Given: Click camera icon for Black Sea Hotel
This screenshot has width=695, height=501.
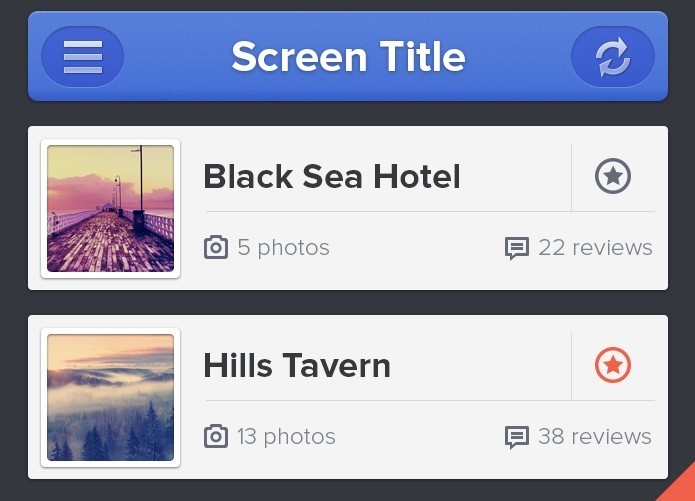Looking at the screenshot, I should (216, 247).
